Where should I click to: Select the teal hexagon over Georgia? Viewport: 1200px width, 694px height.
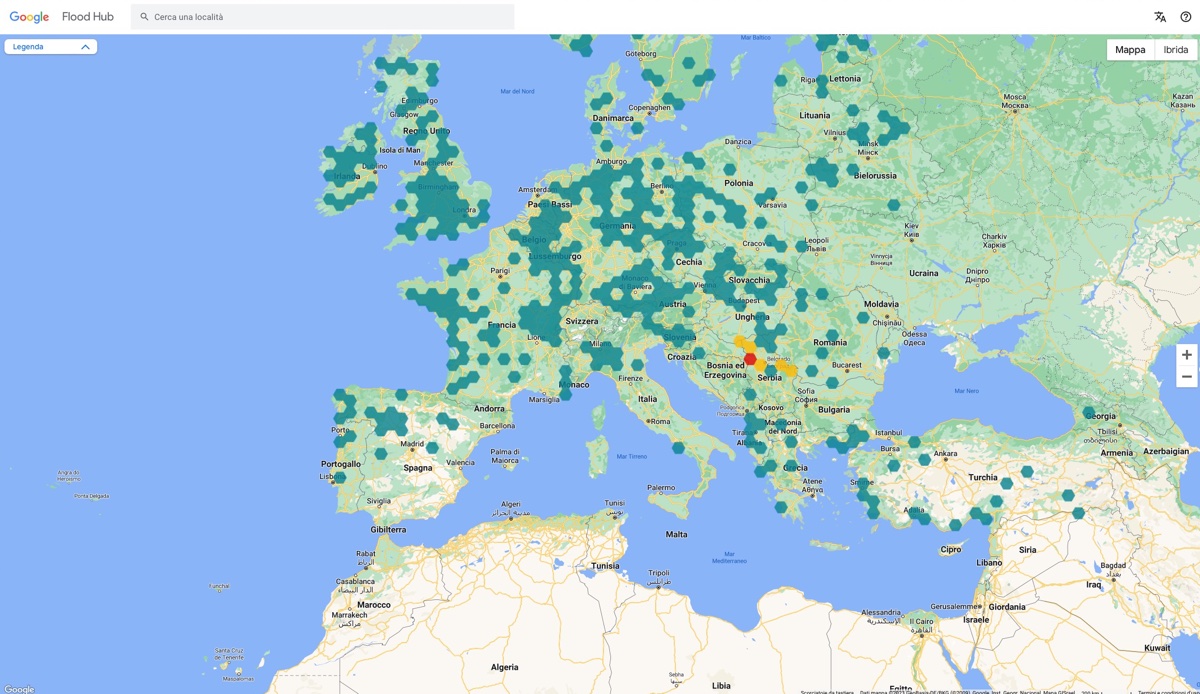[1088, 412]
